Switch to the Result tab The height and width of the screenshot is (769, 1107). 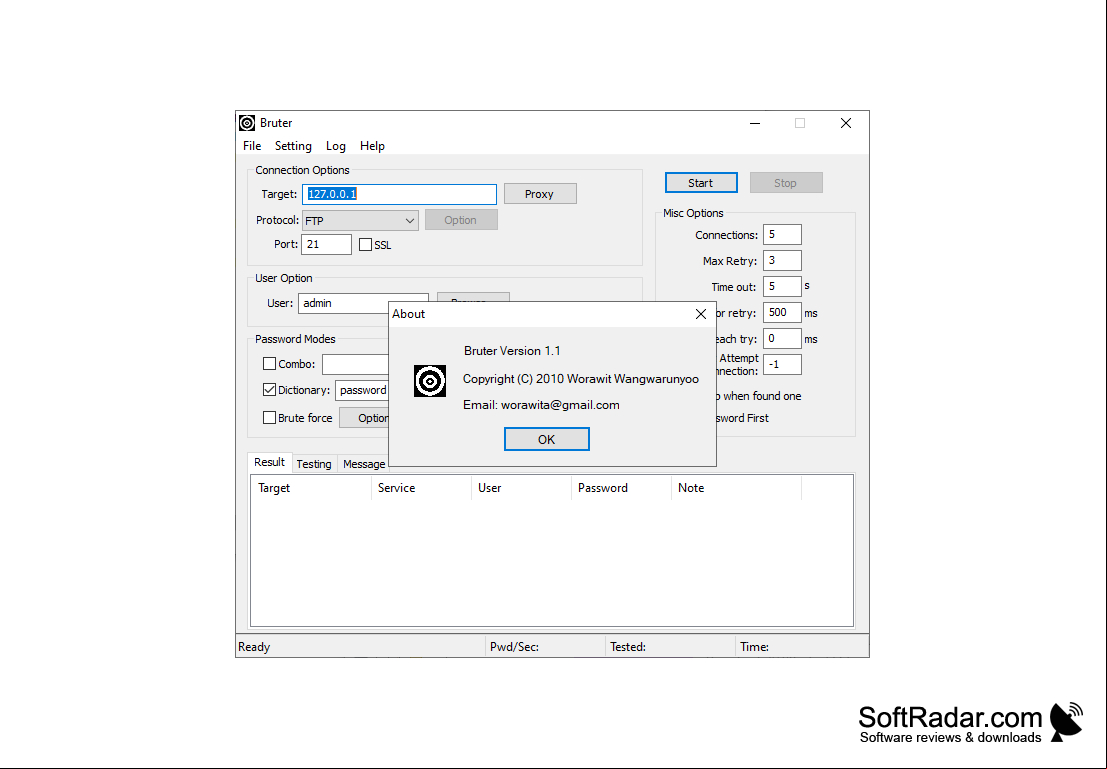(269, 463)
